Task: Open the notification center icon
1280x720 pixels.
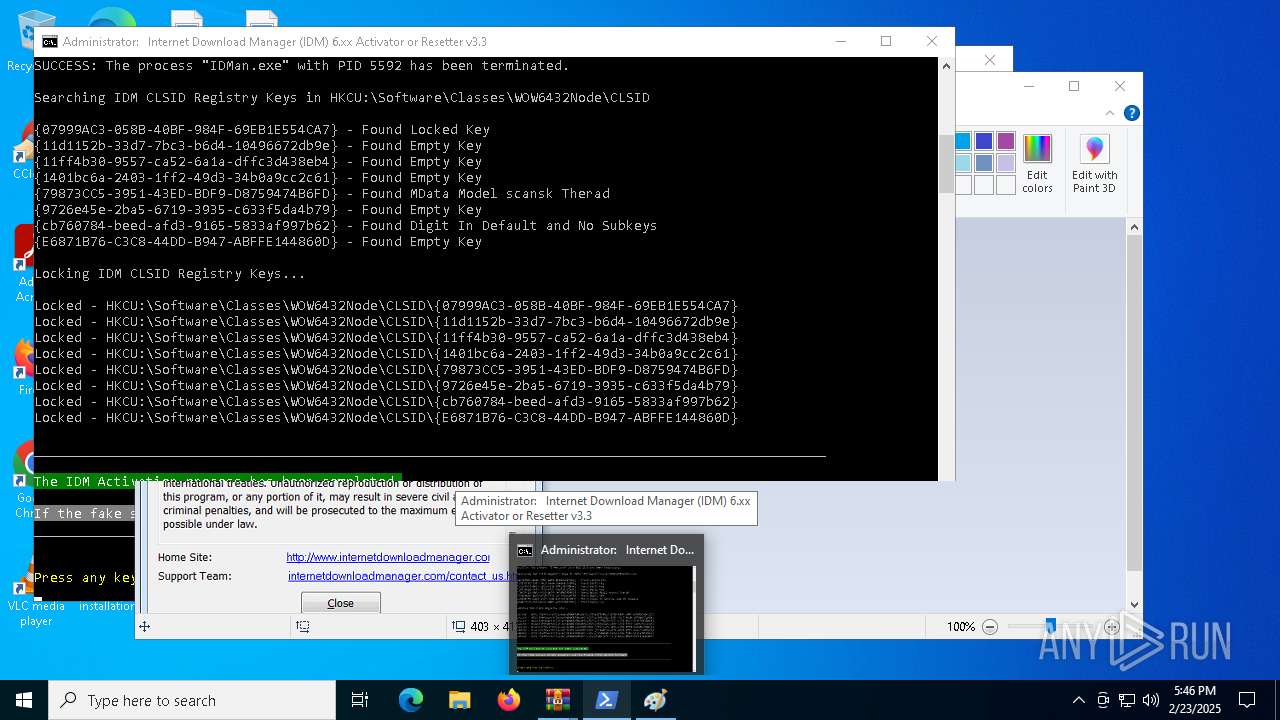Action: 1247,700
